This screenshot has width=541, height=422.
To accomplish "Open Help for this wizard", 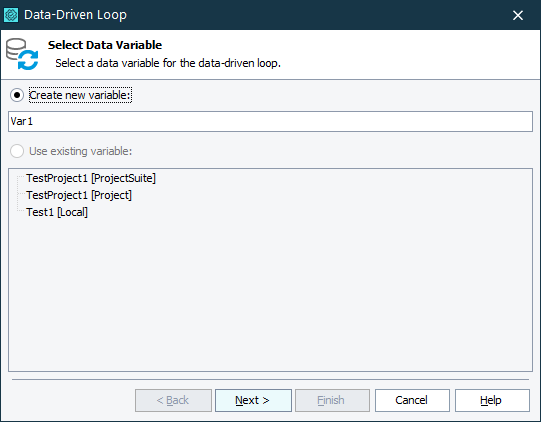I will (x=492, y=400).
